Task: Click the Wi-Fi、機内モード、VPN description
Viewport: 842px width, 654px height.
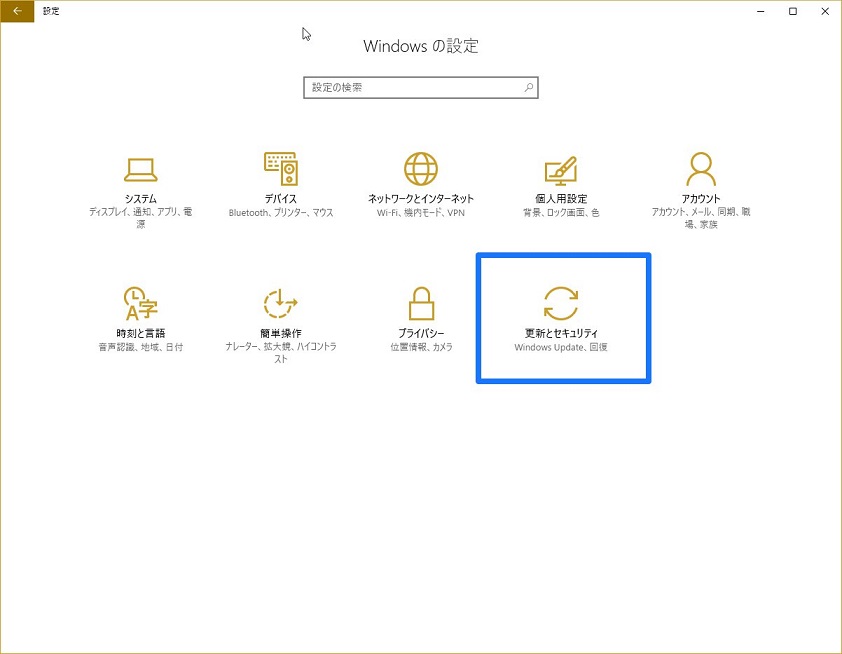Action: 421,213
